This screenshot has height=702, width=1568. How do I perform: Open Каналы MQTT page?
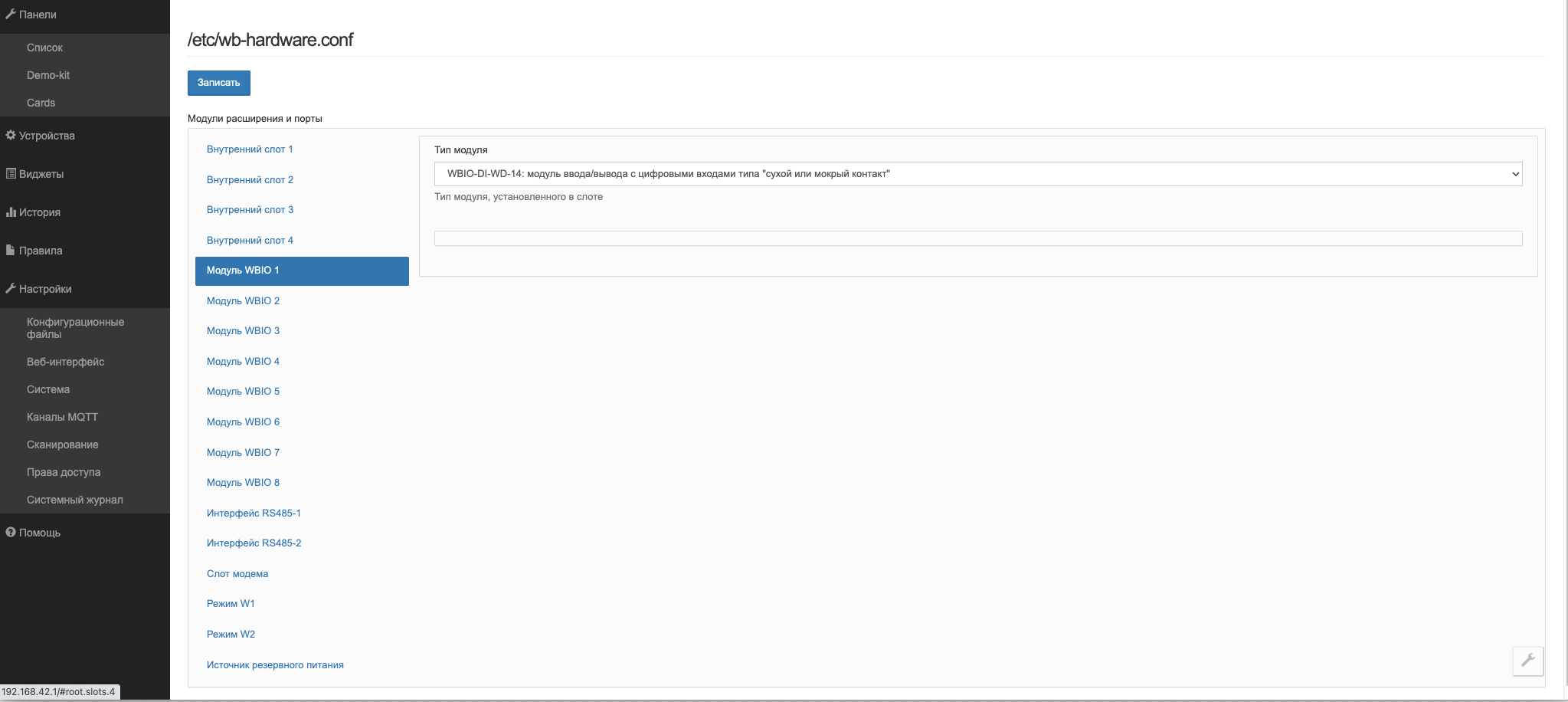coord(62,417)
